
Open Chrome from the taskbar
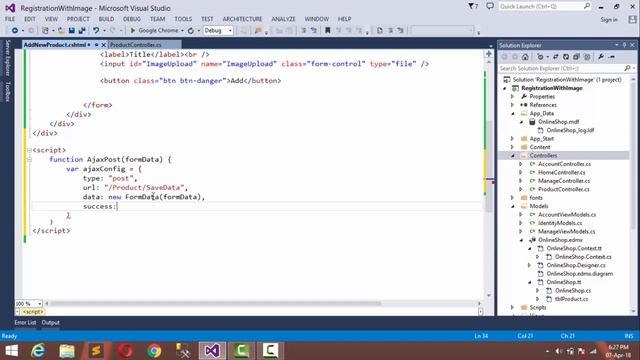(x=154, y=351)
